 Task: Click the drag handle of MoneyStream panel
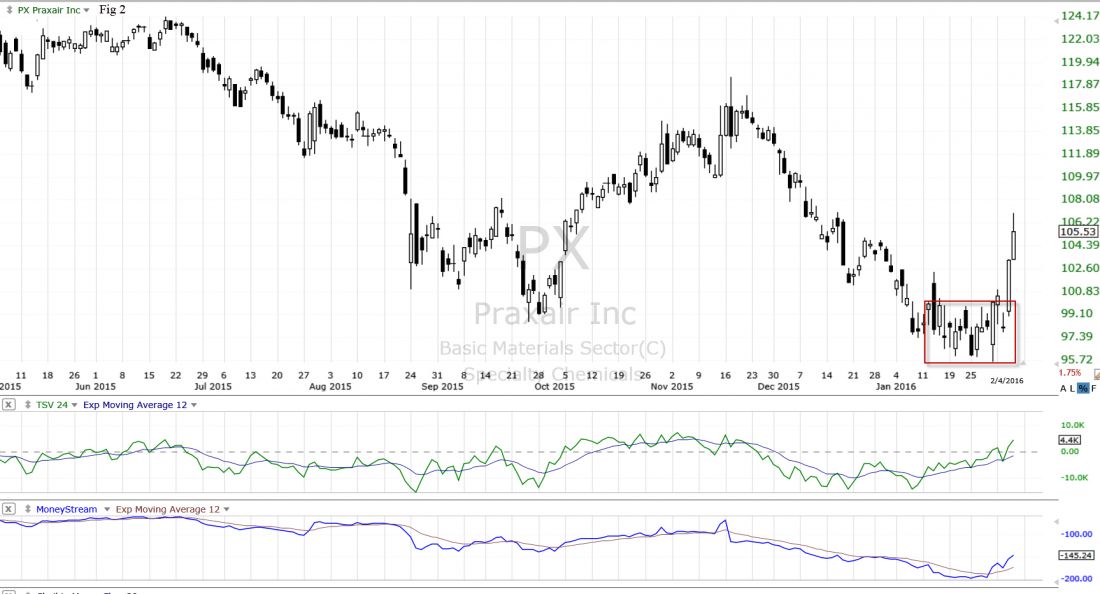[26, 509]
